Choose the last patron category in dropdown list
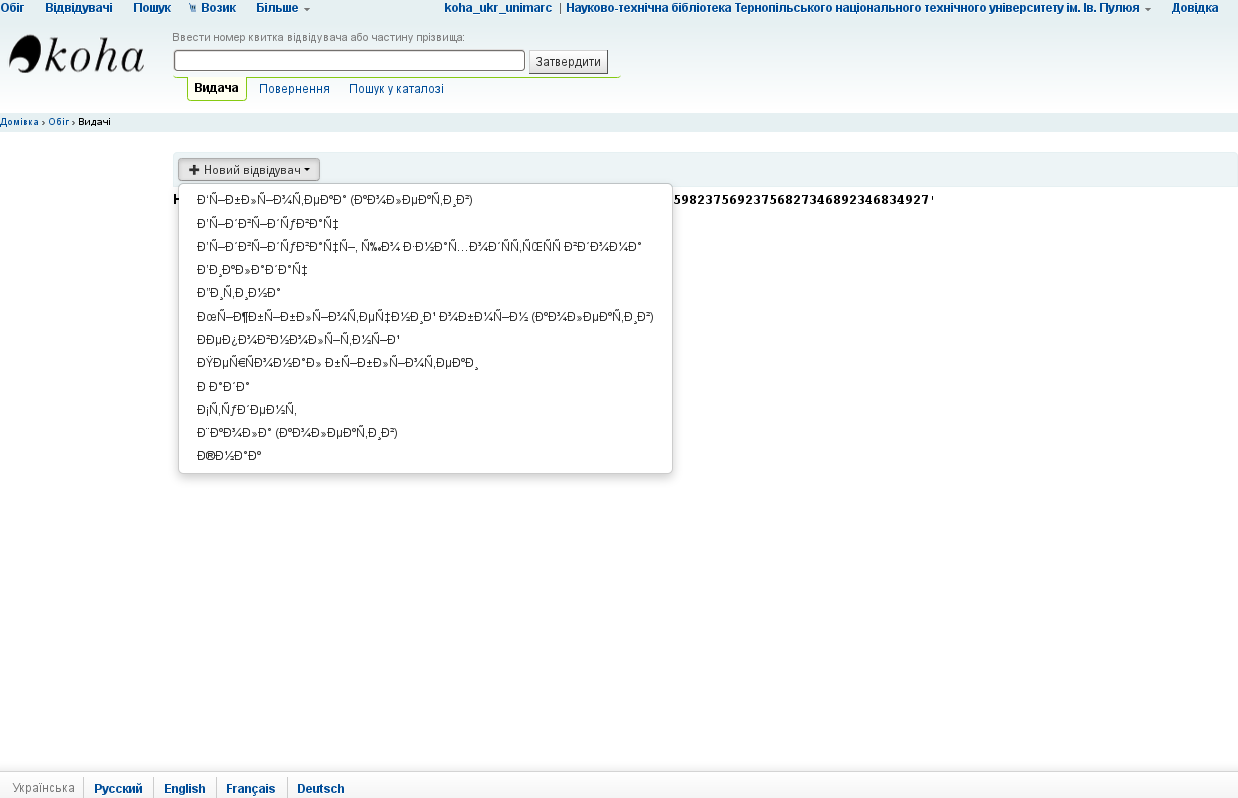Viewport: 1238px width, 798px height. (229, 456)
